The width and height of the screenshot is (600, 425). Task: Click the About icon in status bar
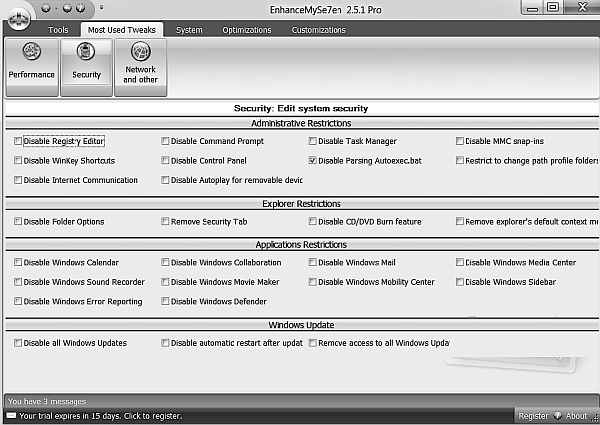pyautogui.click(x=558, y=415)
